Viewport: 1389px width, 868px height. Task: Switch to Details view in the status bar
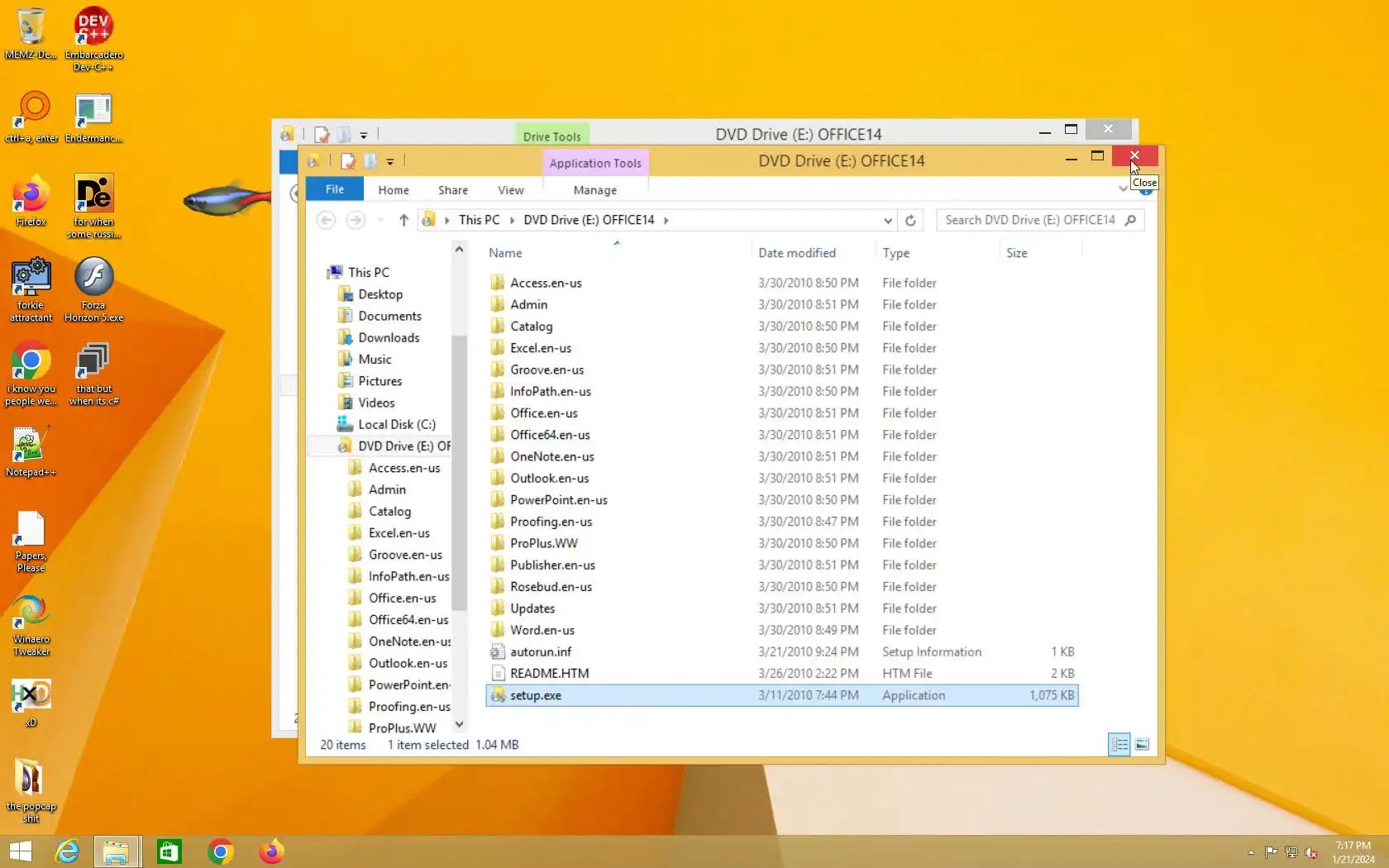(x=1119, y=745)
